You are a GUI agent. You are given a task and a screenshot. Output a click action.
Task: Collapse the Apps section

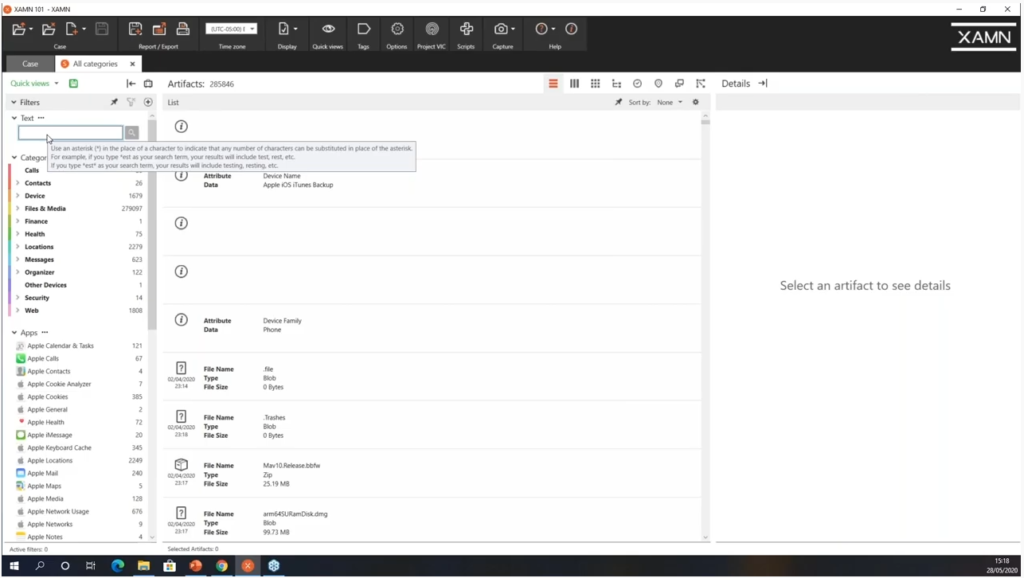tap(14, 333)
